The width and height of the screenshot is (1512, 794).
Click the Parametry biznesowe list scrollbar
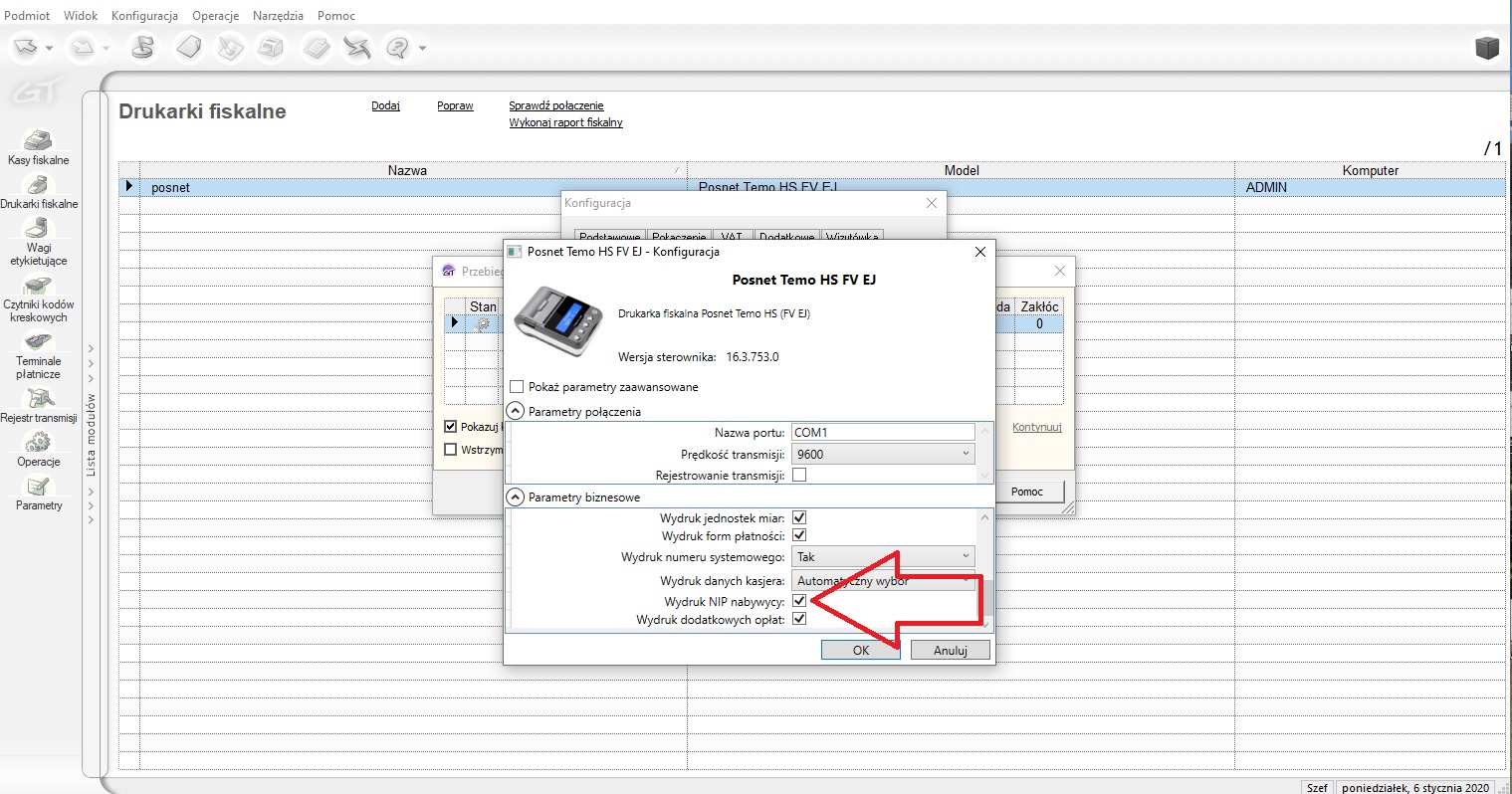point(985,569)
